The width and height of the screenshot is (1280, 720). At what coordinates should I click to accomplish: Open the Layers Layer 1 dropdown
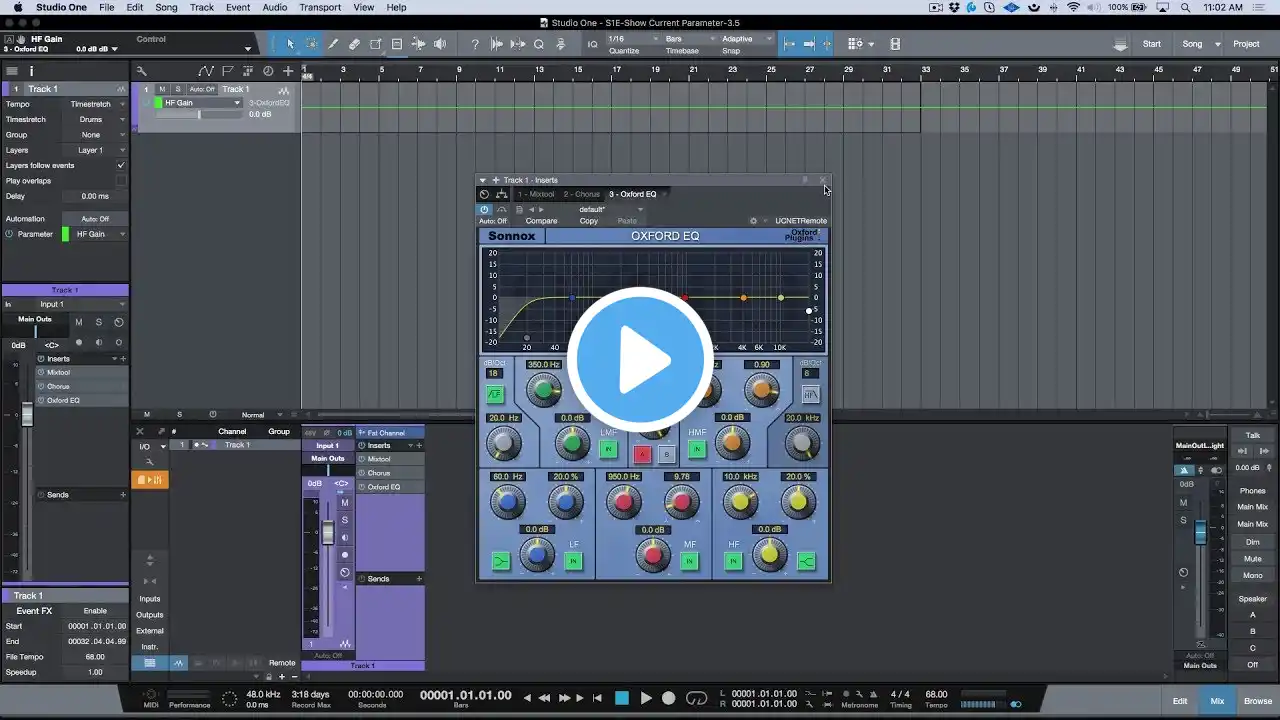tap(97, 150)
